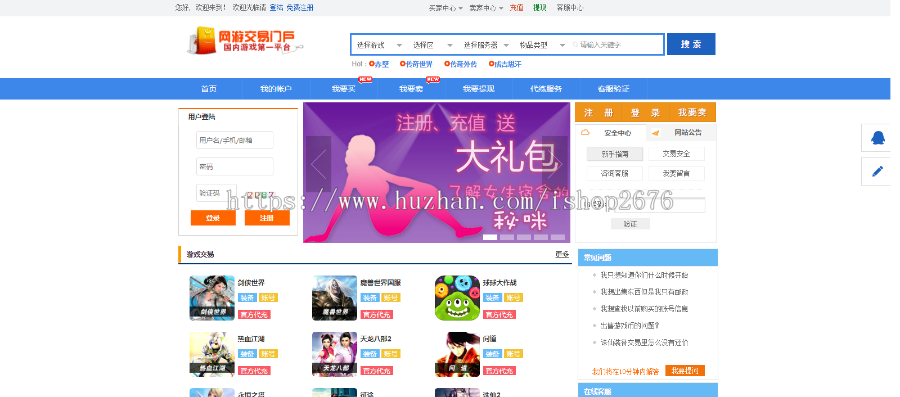The image size is (900, 397).
Task: Click 官方代充 tag under 球球大作战
Action: pos(499,314)
